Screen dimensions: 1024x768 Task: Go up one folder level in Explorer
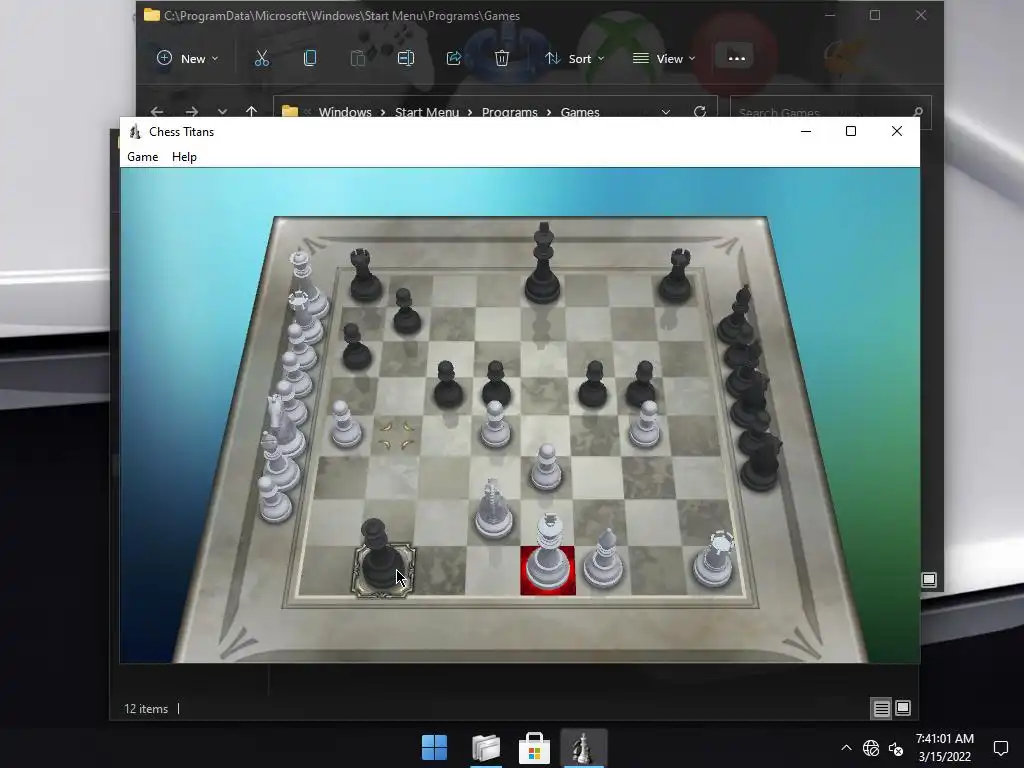(x=251, y=112)
